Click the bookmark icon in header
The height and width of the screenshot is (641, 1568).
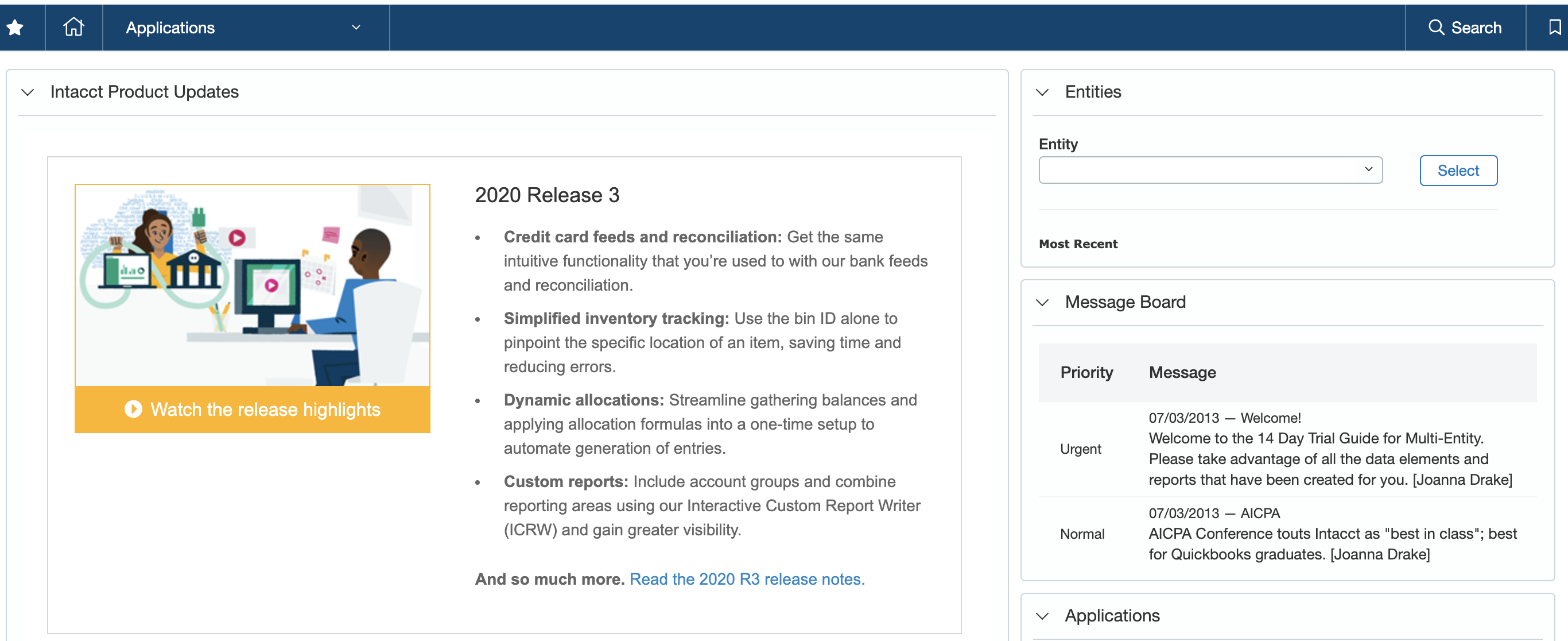tap(1554, 28)
